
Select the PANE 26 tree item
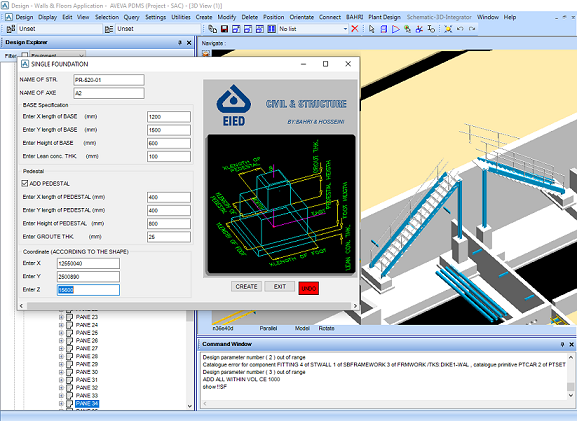(87, 341)
